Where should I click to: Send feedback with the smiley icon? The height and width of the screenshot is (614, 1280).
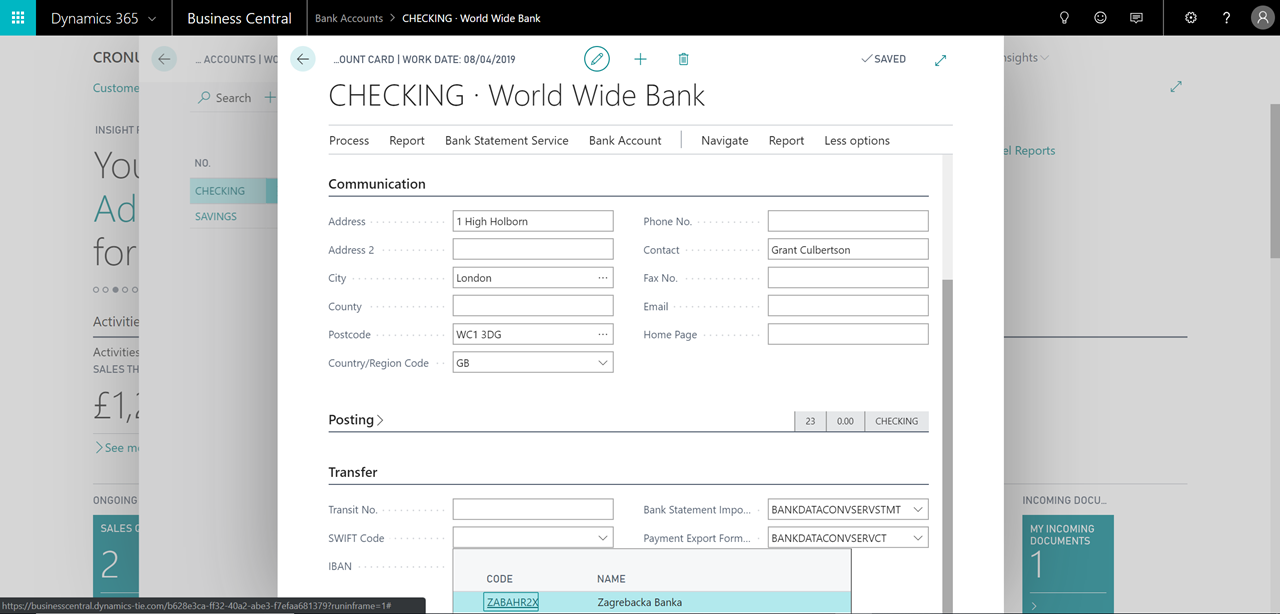1100,17
